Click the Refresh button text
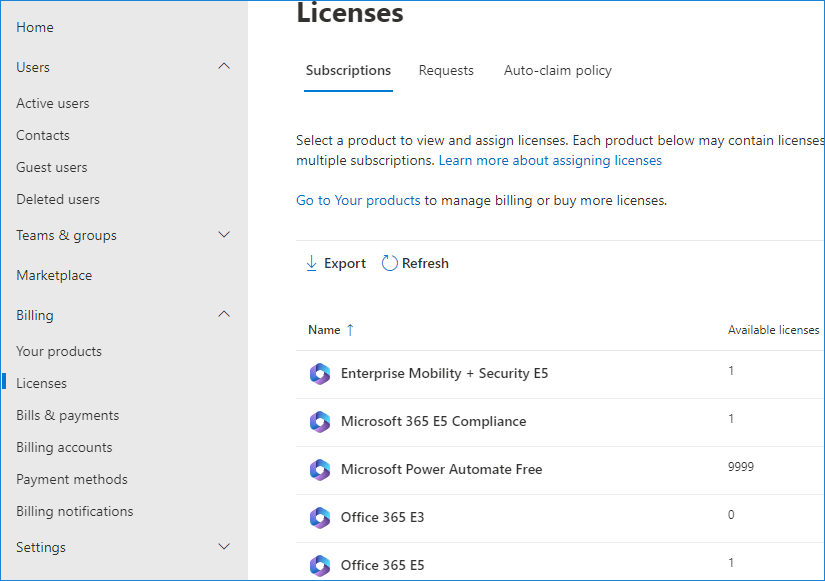 [x=425, y=263]
